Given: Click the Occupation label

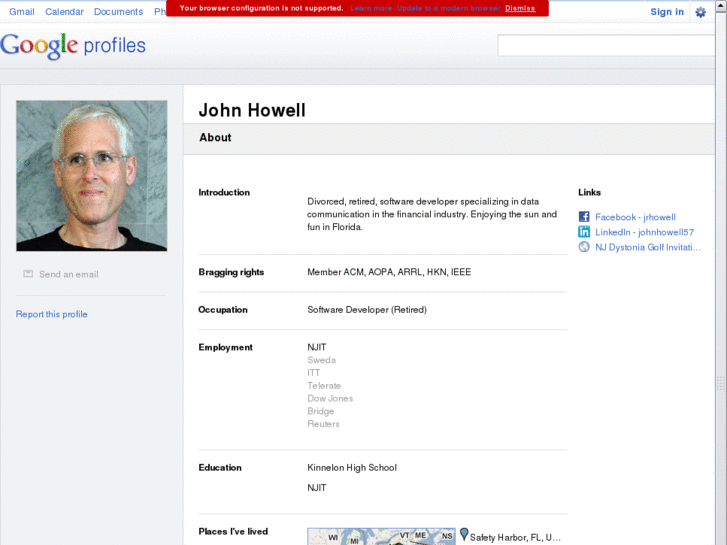Looking at the screenshot, I should (x=223, y=310).
